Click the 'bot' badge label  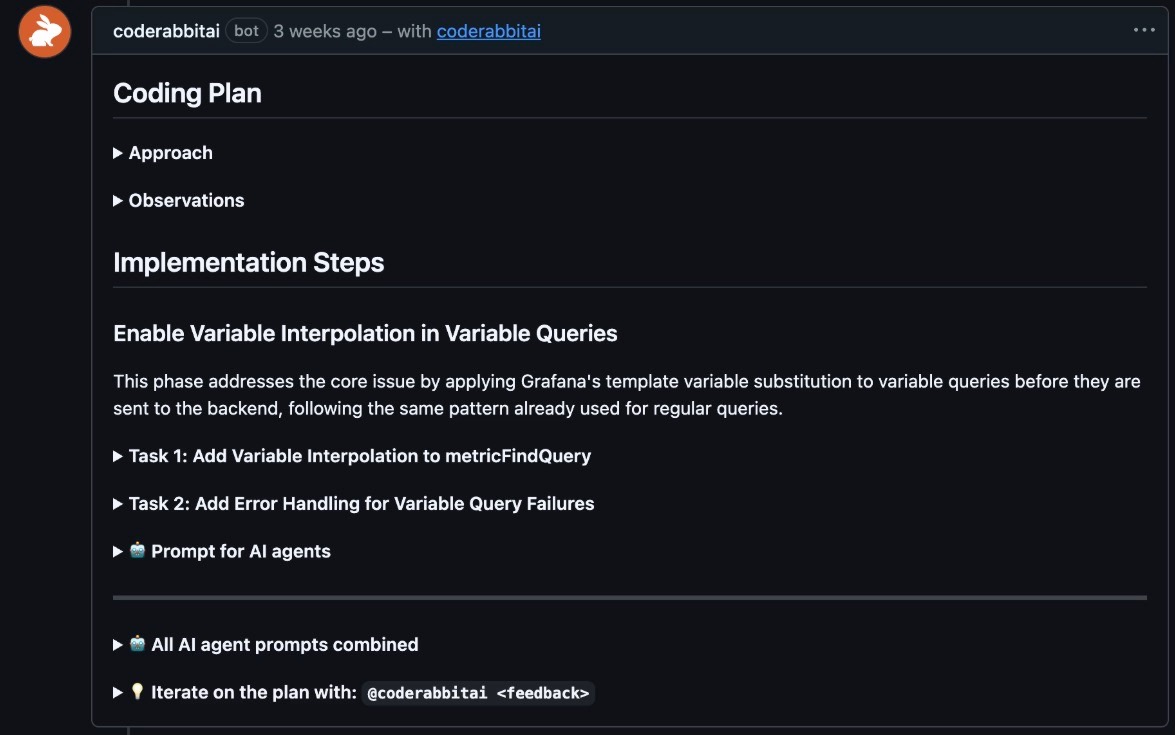click(x=246, y=31)
